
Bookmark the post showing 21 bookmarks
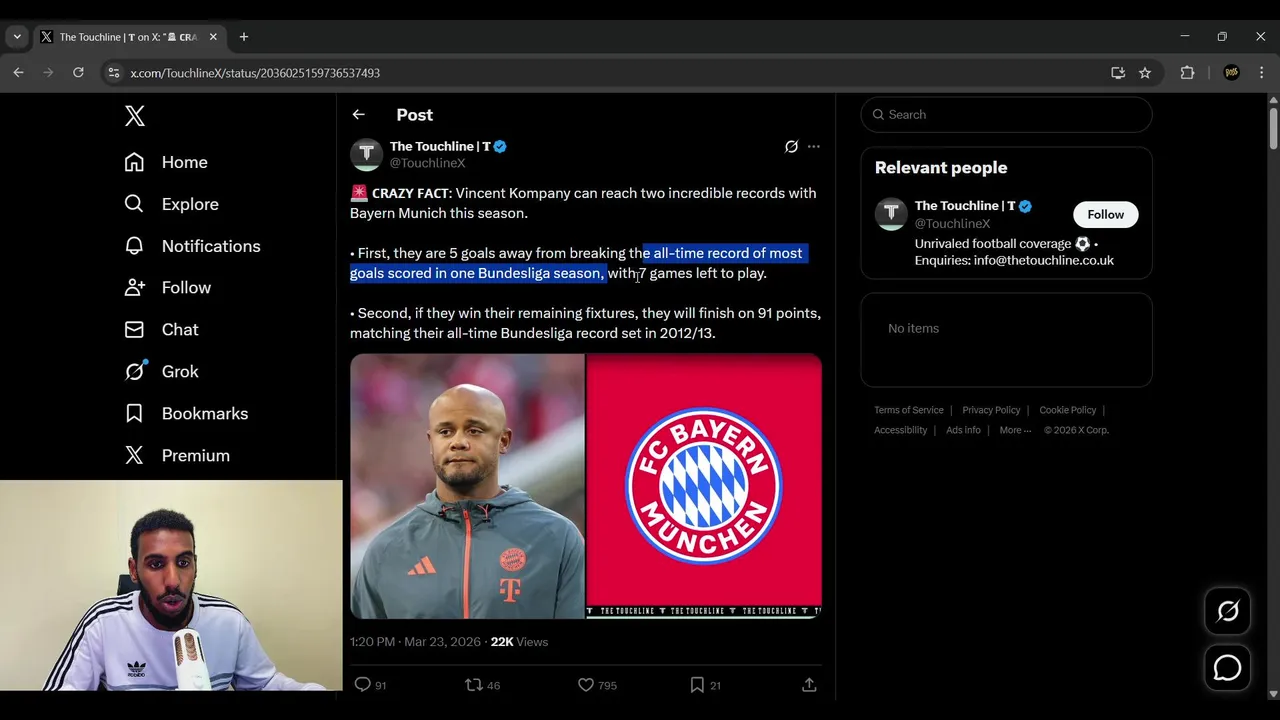705,685
